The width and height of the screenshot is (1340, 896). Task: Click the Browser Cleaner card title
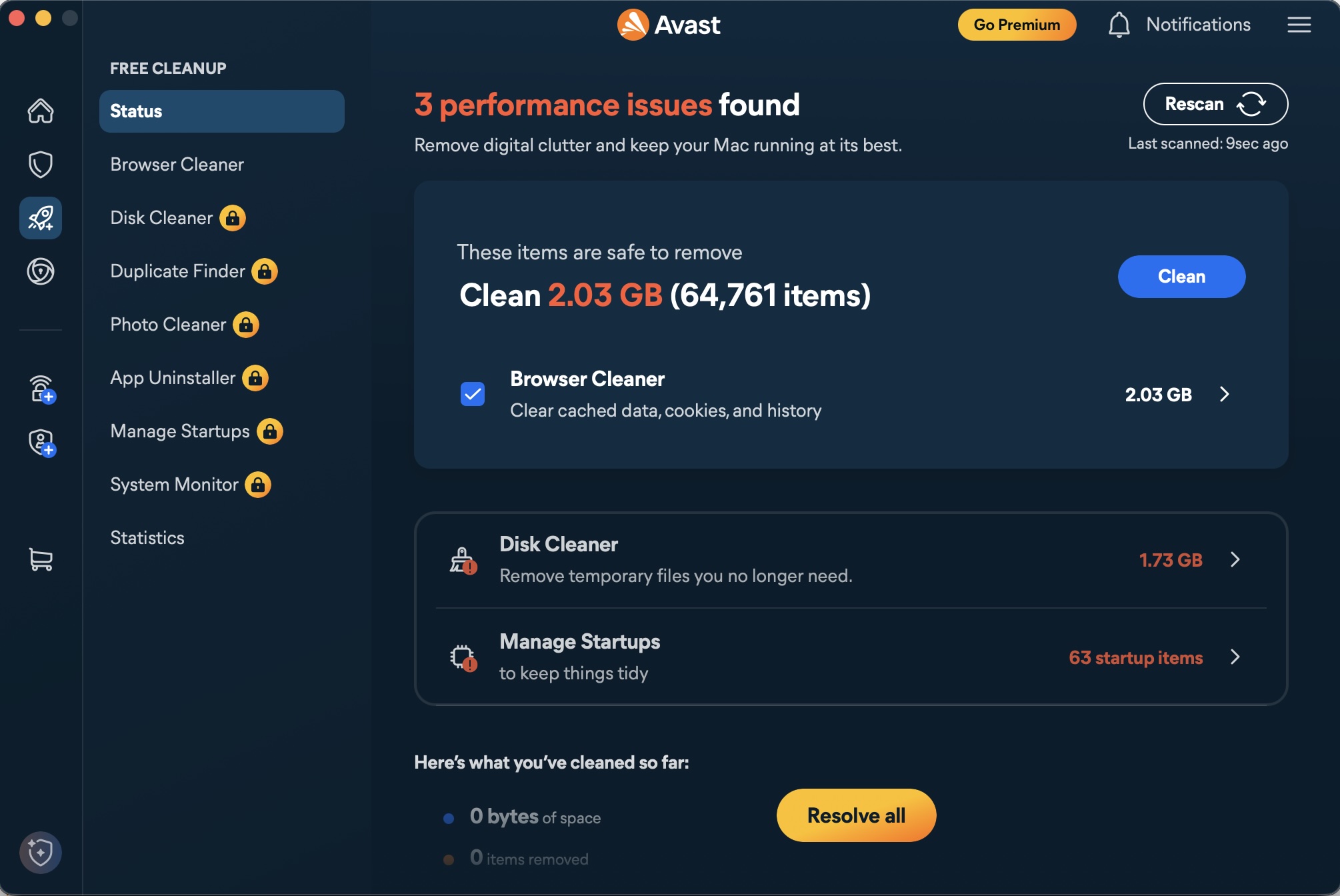[x=587, y=379]
